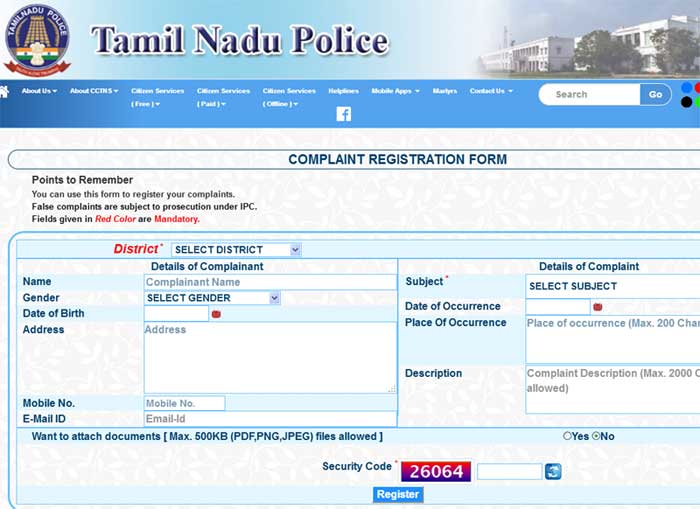Open the Select Subject dropdown
Screen dimensions: 700x509
[613, 286]
